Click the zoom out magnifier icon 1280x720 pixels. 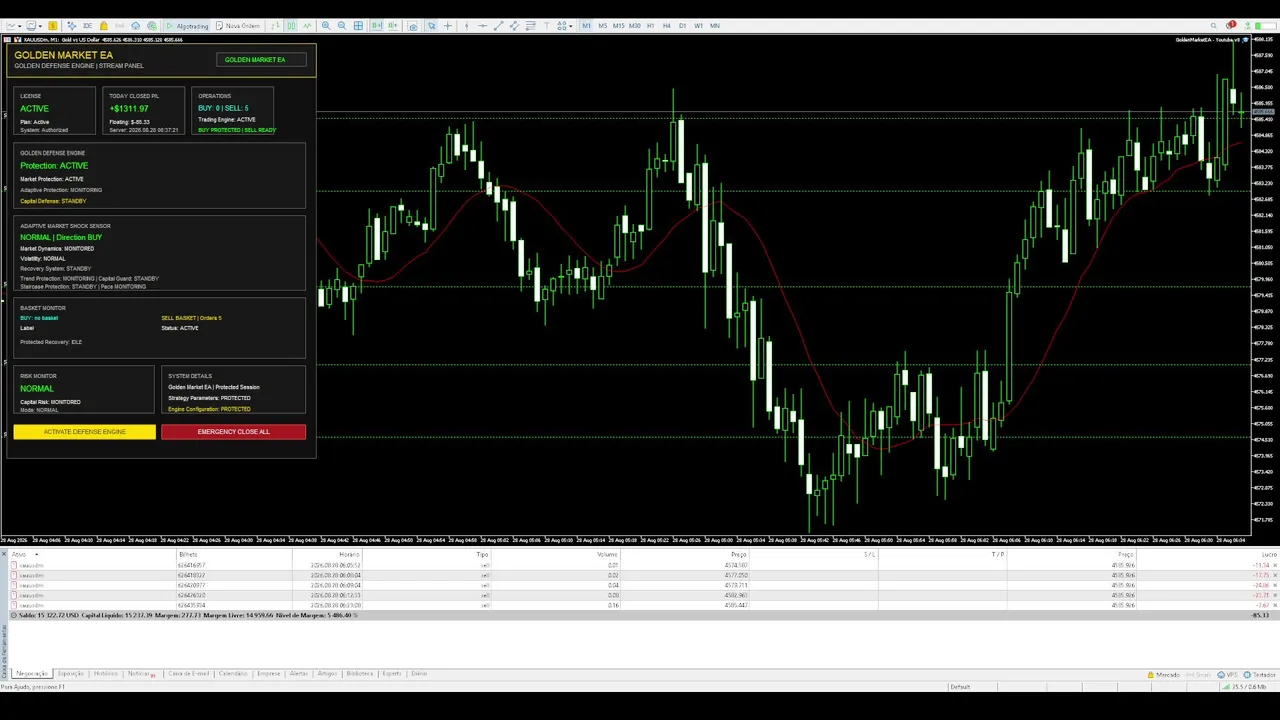342,26
